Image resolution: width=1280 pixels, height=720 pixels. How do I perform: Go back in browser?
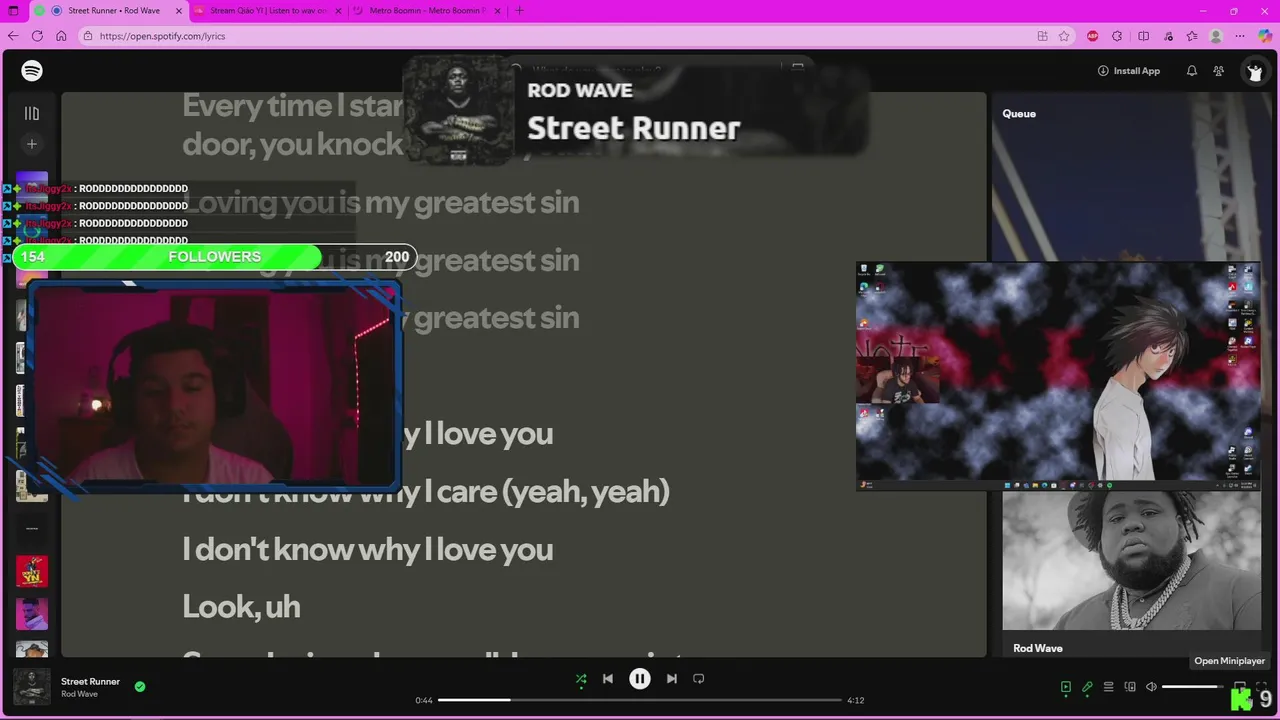point(13,36)
